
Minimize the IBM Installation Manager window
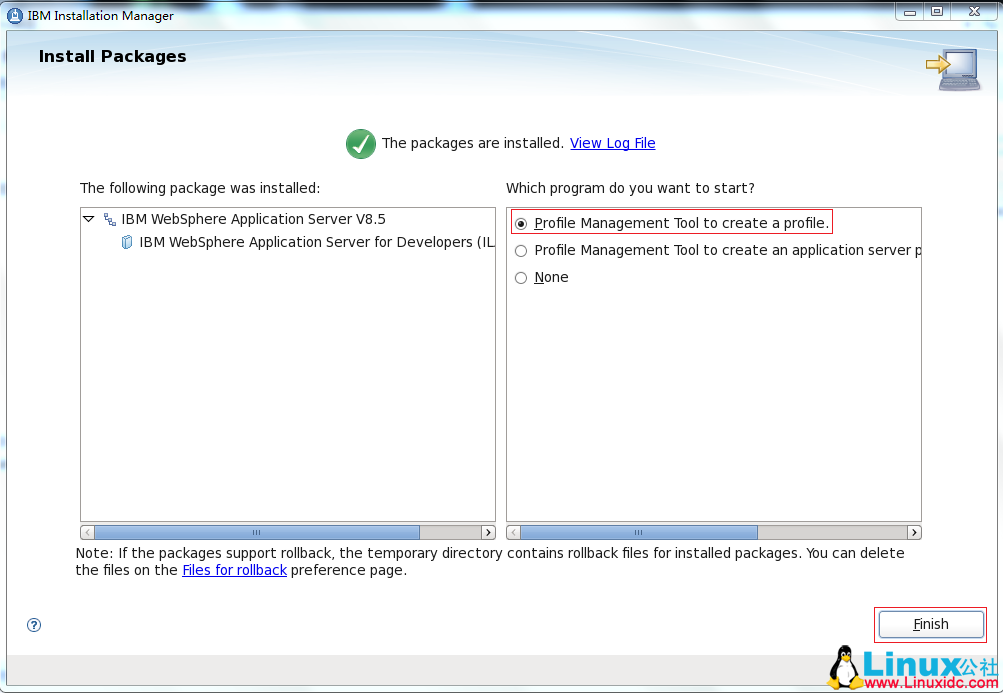910,12
